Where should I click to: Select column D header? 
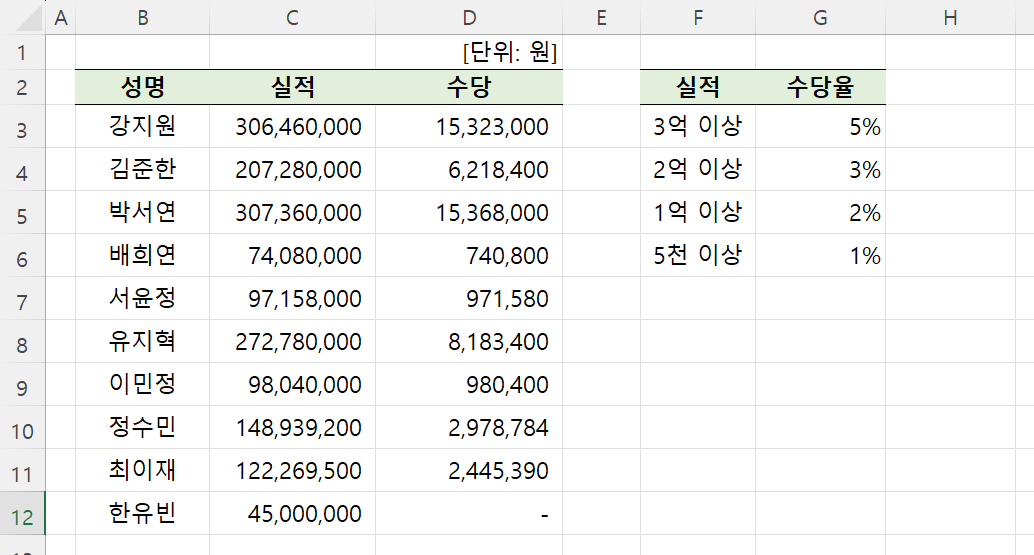(469, 18)
